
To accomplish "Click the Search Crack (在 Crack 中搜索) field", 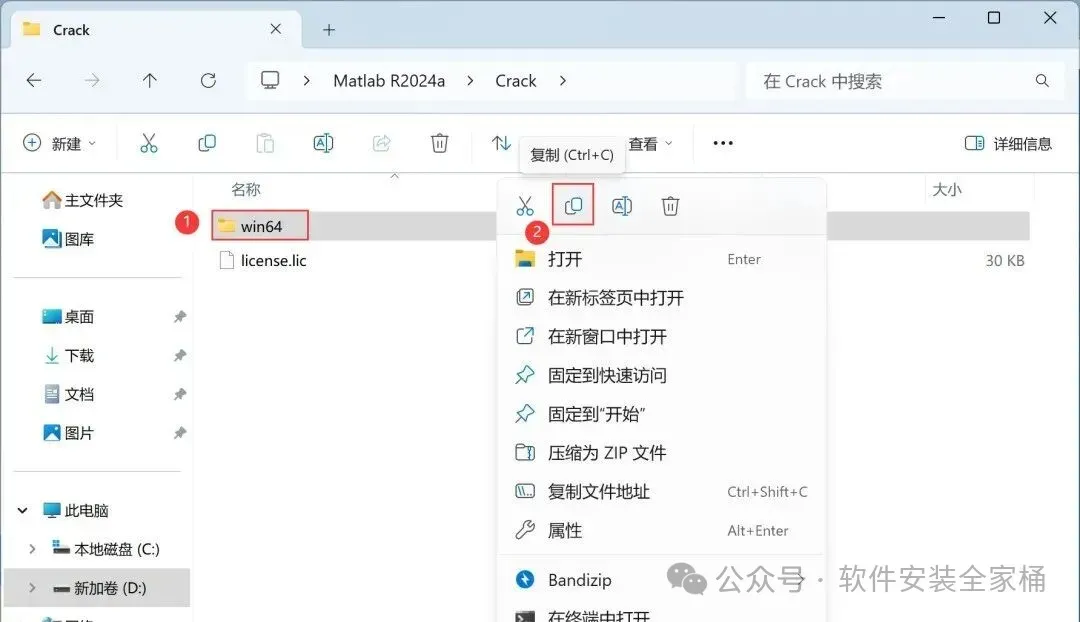I will pos(905,81).
